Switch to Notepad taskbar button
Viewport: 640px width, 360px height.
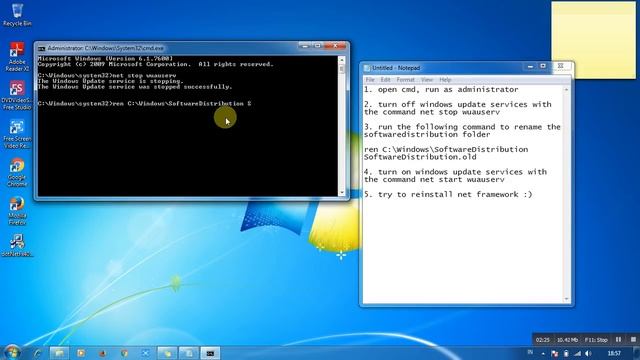click(x=189, y=353)
